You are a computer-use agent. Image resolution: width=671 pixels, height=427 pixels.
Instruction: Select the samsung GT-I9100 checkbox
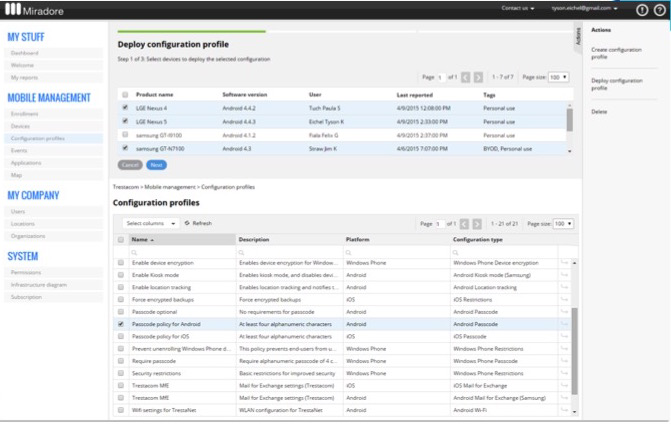[125, 135]
